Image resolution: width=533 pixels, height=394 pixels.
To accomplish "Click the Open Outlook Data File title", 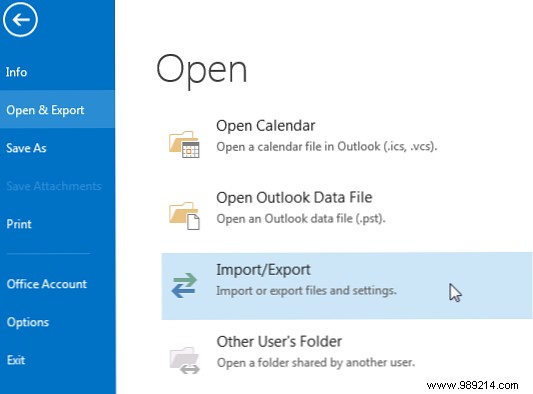I will [294, 198].
